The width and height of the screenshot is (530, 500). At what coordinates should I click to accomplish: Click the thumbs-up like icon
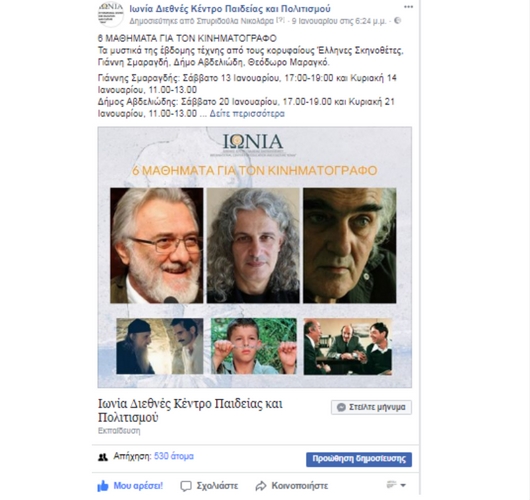(x=103, y=486)
